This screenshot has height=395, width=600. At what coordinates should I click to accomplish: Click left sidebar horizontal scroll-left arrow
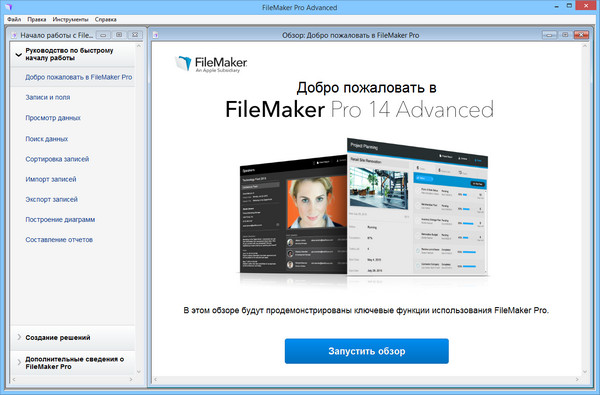14,380
